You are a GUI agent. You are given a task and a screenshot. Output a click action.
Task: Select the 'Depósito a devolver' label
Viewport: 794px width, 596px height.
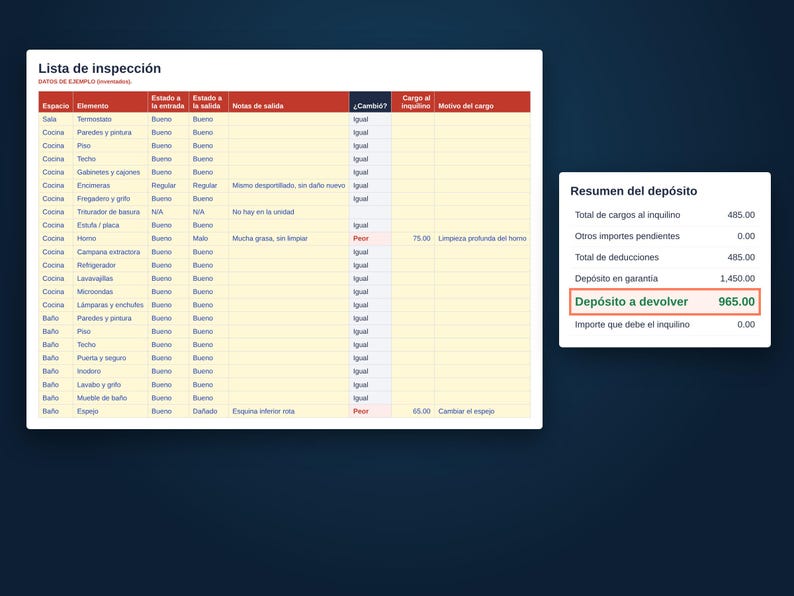(631, 302)
